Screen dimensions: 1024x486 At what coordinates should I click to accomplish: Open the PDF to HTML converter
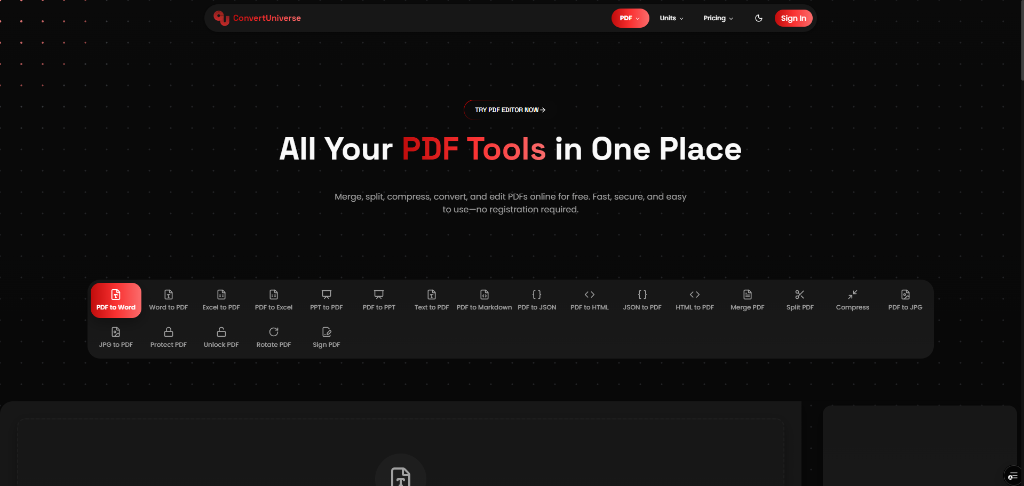[x=589, y=299]
